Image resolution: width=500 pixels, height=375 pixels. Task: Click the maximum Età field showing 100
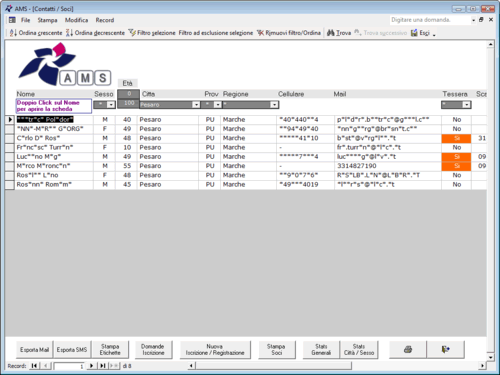(x=128, y=103)
